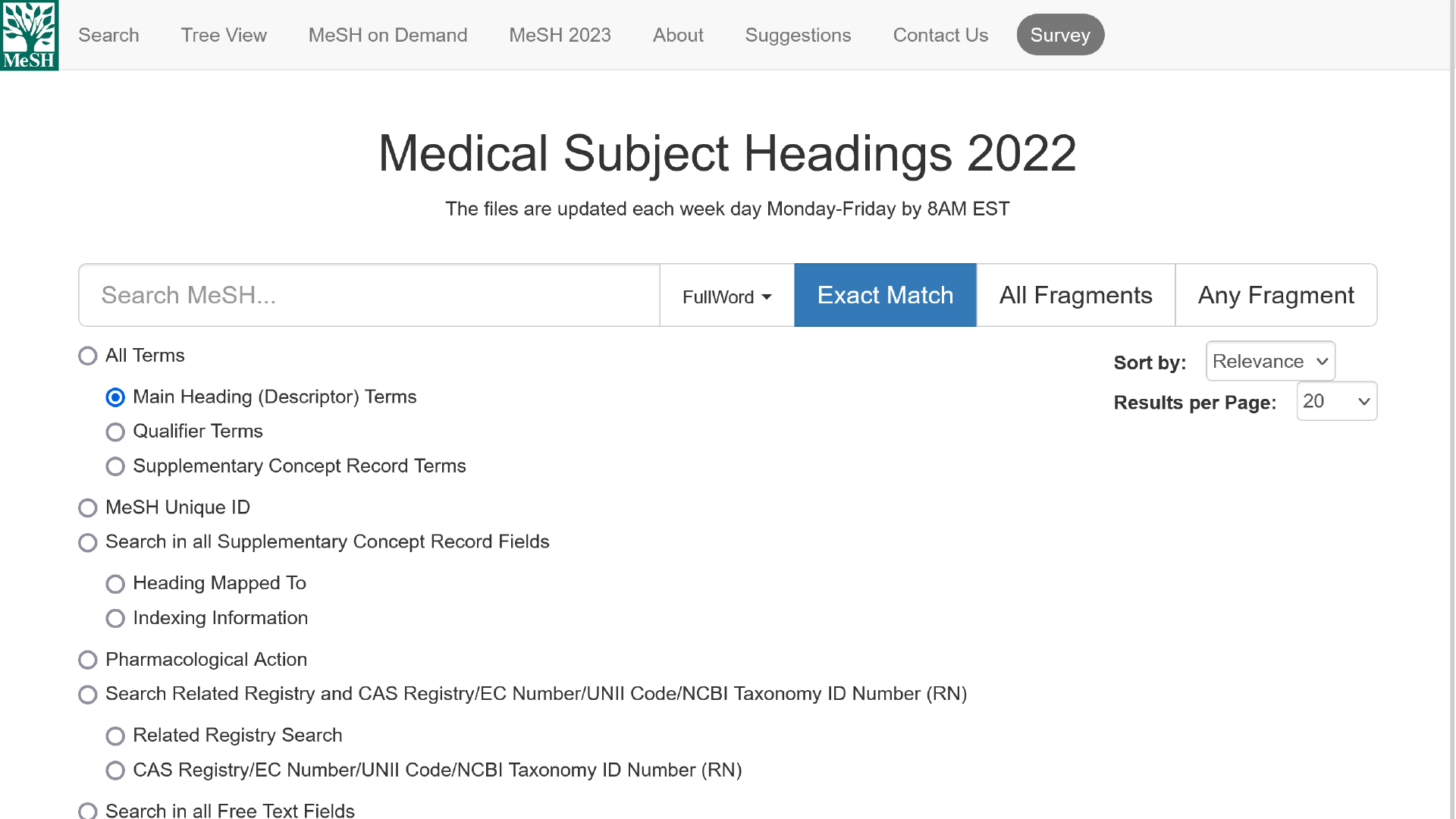Click the Exact Match button

(x=885, y=296)
